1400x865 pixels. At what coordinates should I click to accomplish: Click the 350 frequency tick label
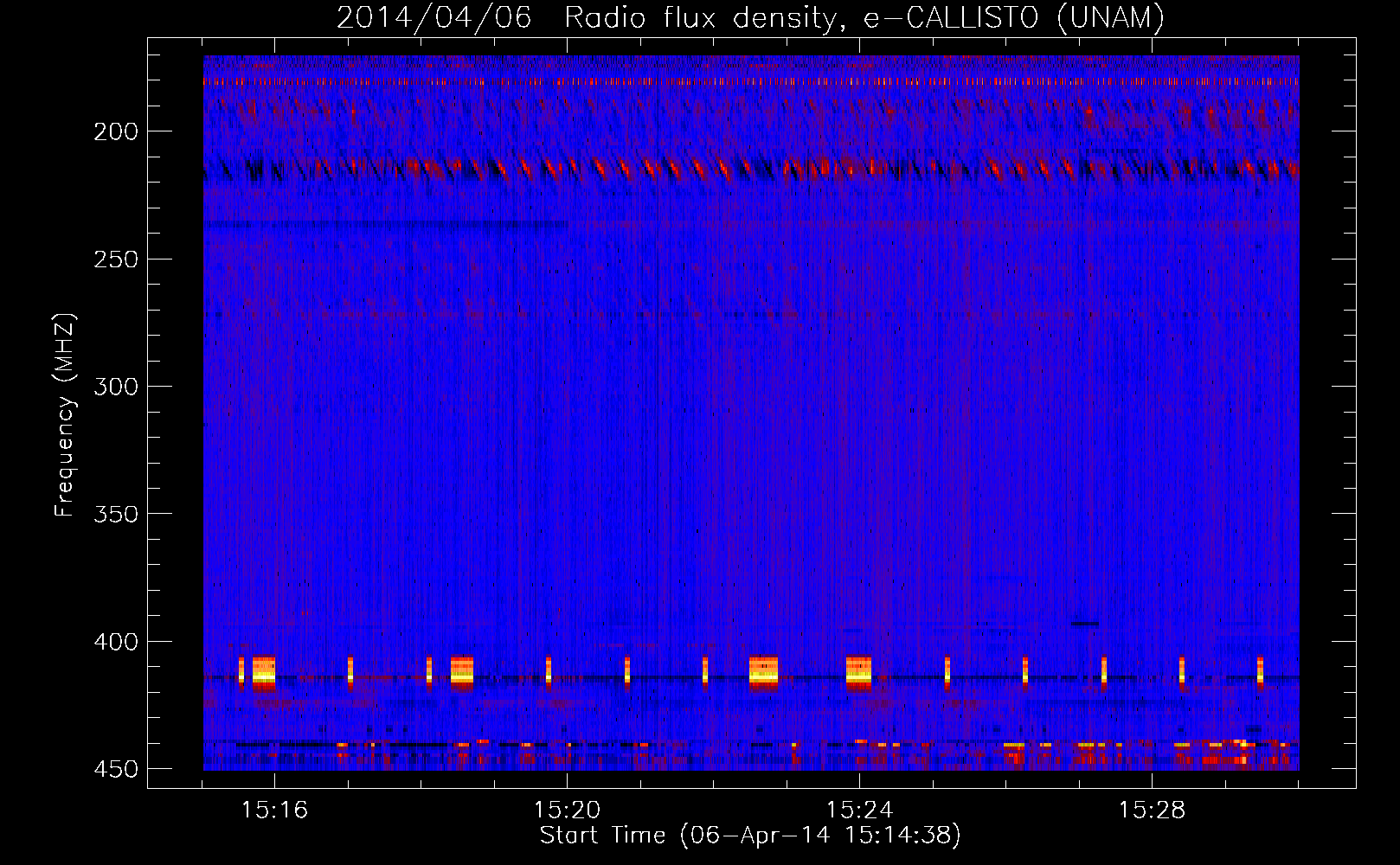(x=116, y=514)
